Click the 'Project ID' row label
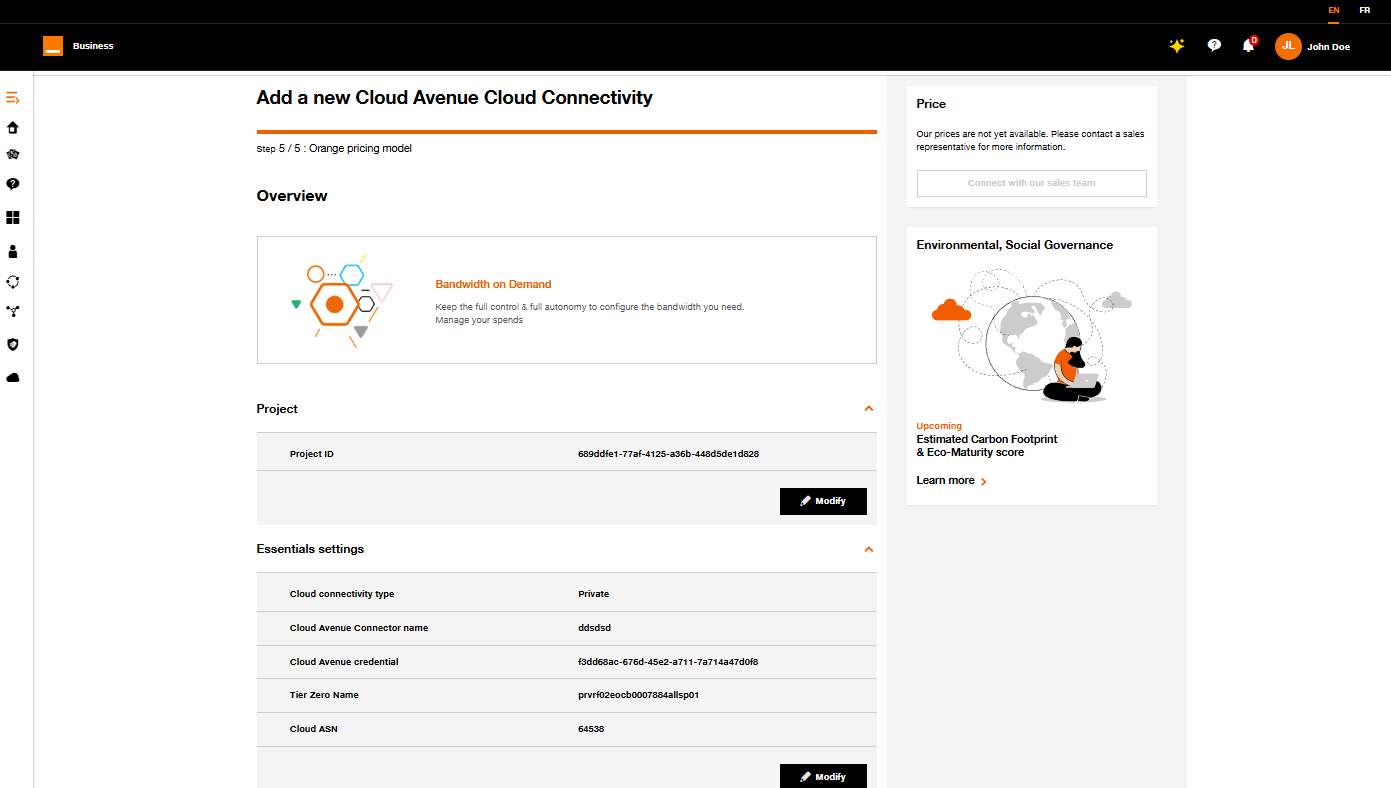This screenshot has height=788, width=1391. point(312,454)
